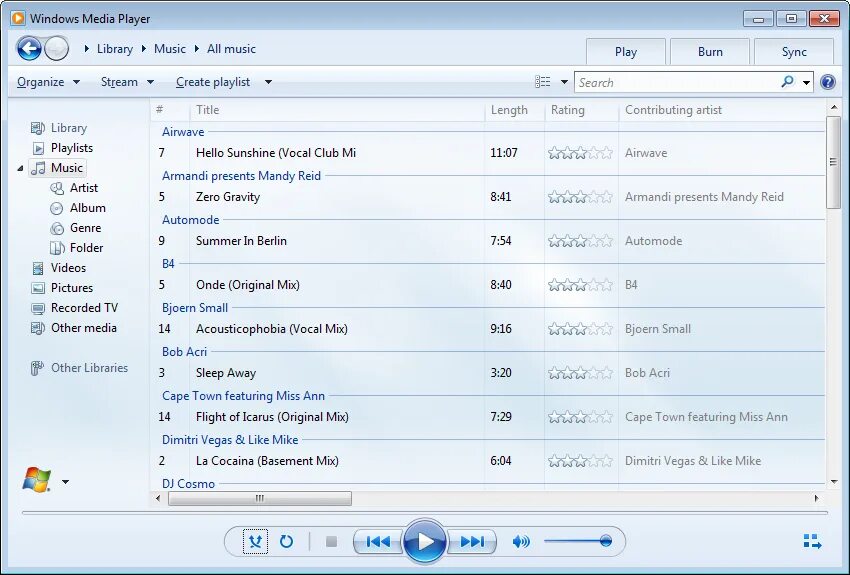Mute the volume speaker icon
The height and width of the screenshot is (575, 850).
(520, 541)
